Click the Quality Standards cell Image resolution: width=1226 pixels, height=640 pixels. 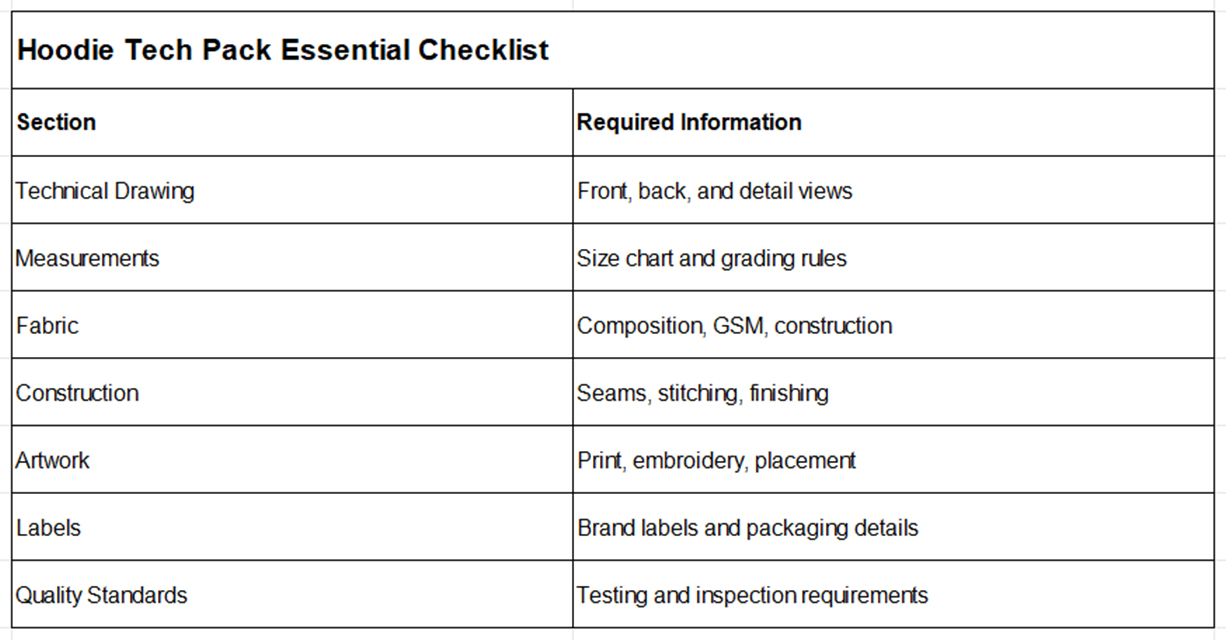pyautogui.click(x=292, y=594)
